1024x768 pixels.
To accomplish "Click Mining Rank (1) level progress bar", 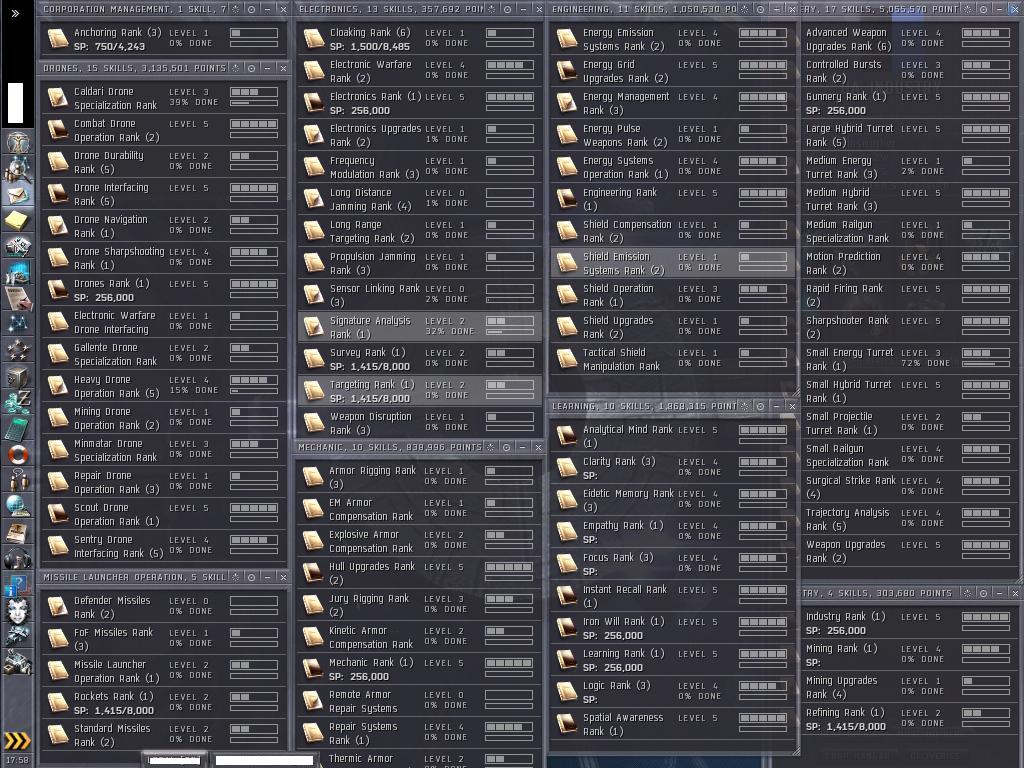I will pyautogui.click(x=986, y=650).
